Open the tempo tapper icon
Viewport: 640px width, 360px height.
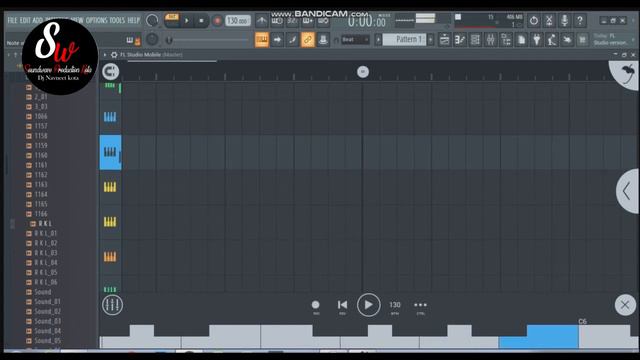[552, 40]
